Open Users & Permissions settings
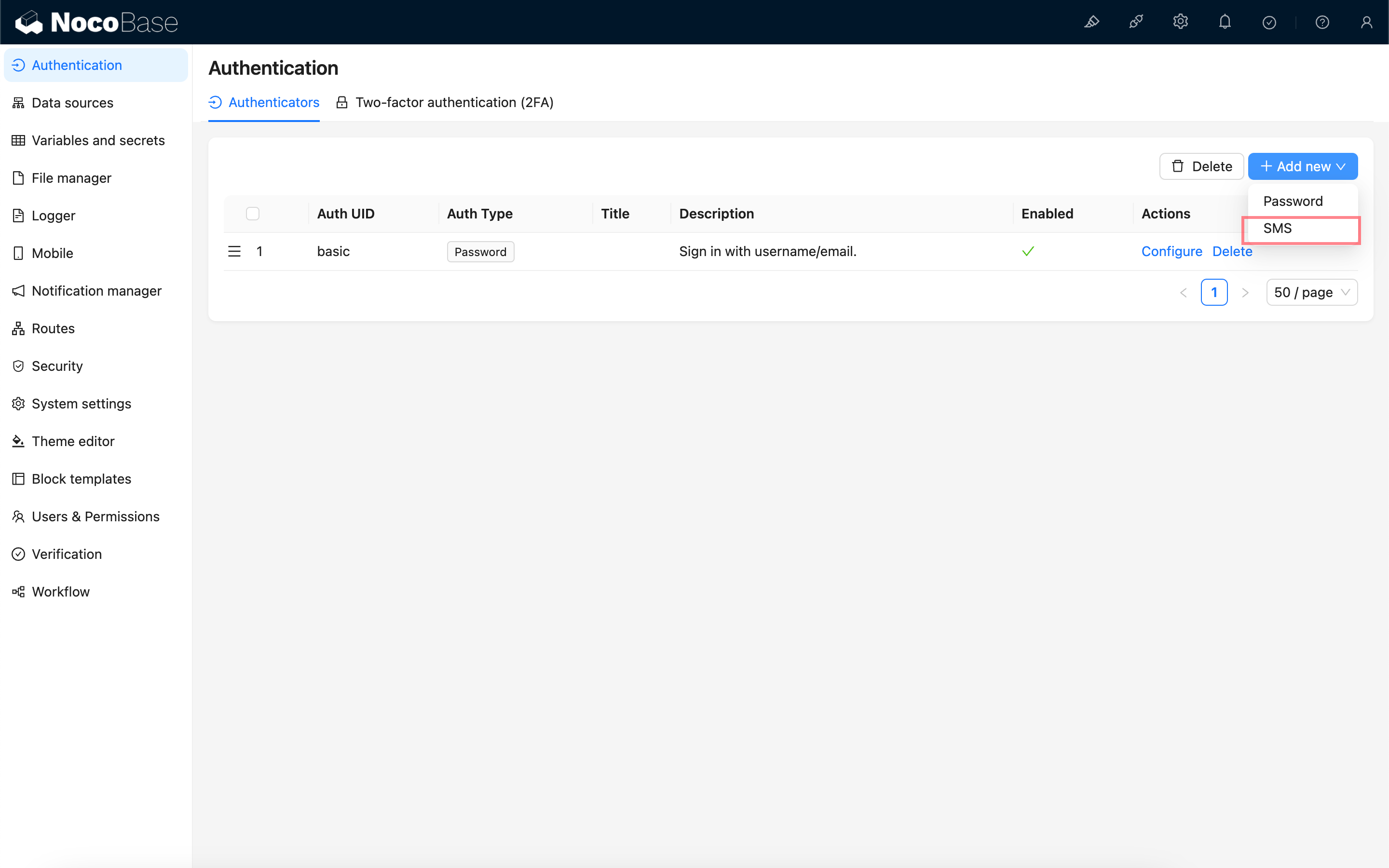1389x868 pixels. click(x=95, y=516)
